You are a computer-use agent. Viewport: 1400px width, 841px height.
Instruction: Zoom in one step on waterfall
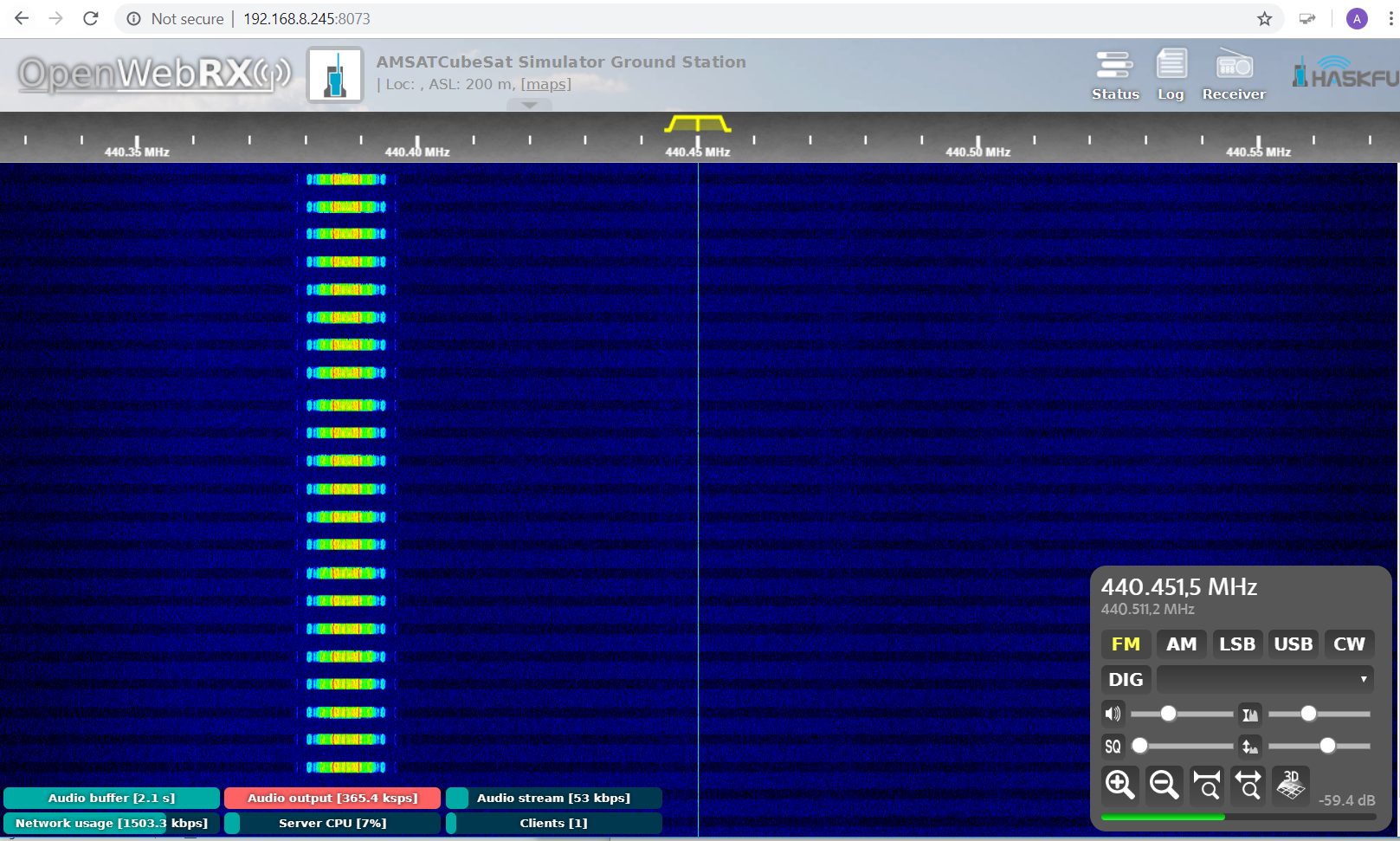click(1119, 785)
